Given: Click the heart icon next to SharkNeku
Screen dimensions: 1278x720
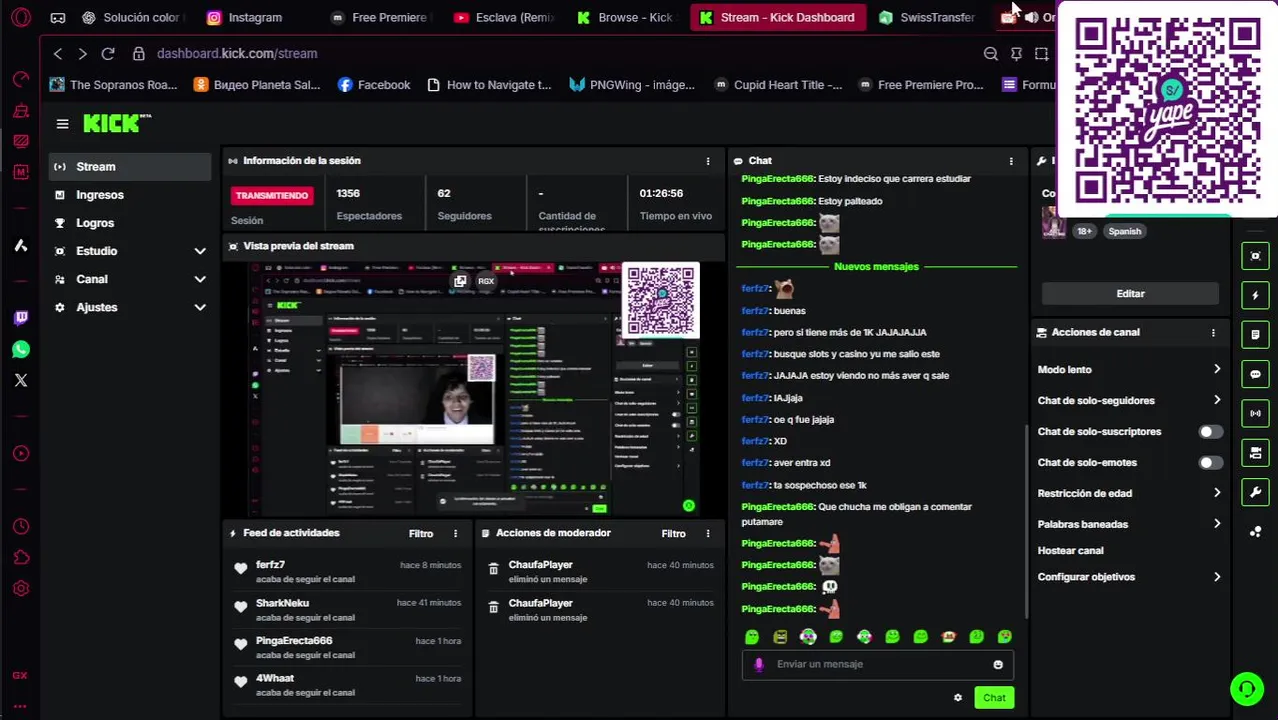Looking at the screenshot, I should (241, 606).
